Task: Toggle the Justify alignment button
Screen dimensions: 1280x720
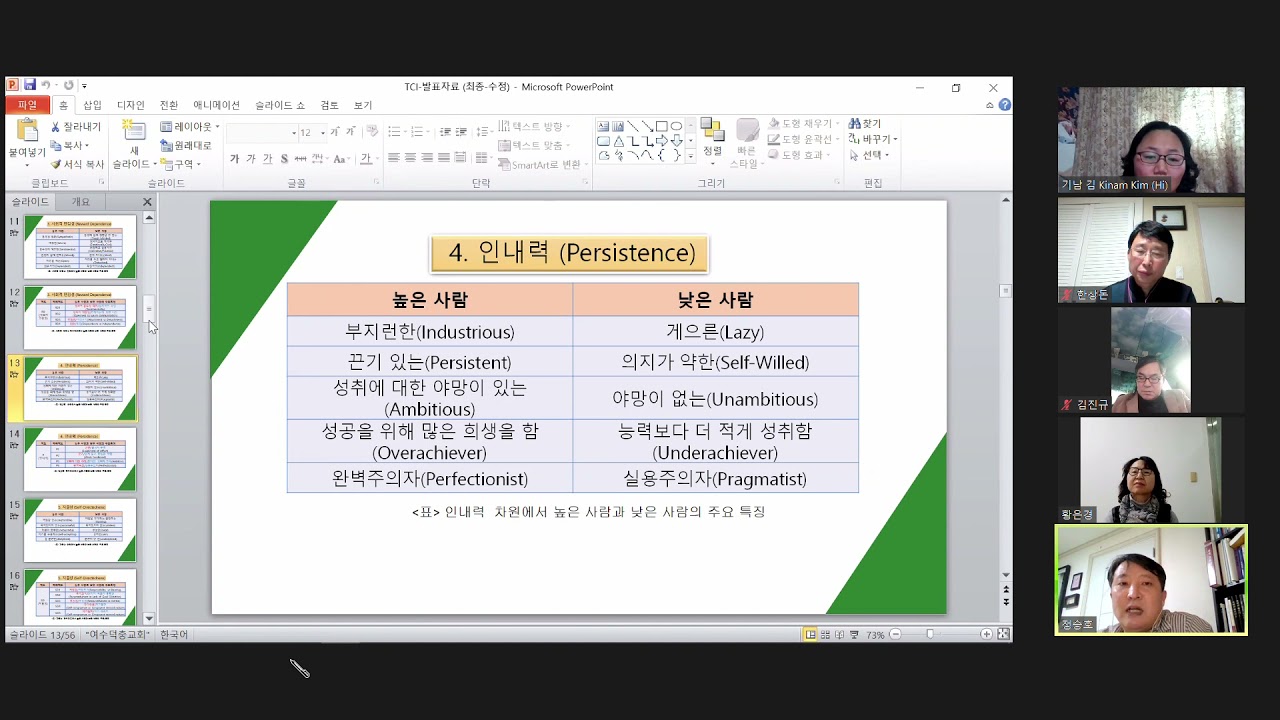Action: [443, 158]
